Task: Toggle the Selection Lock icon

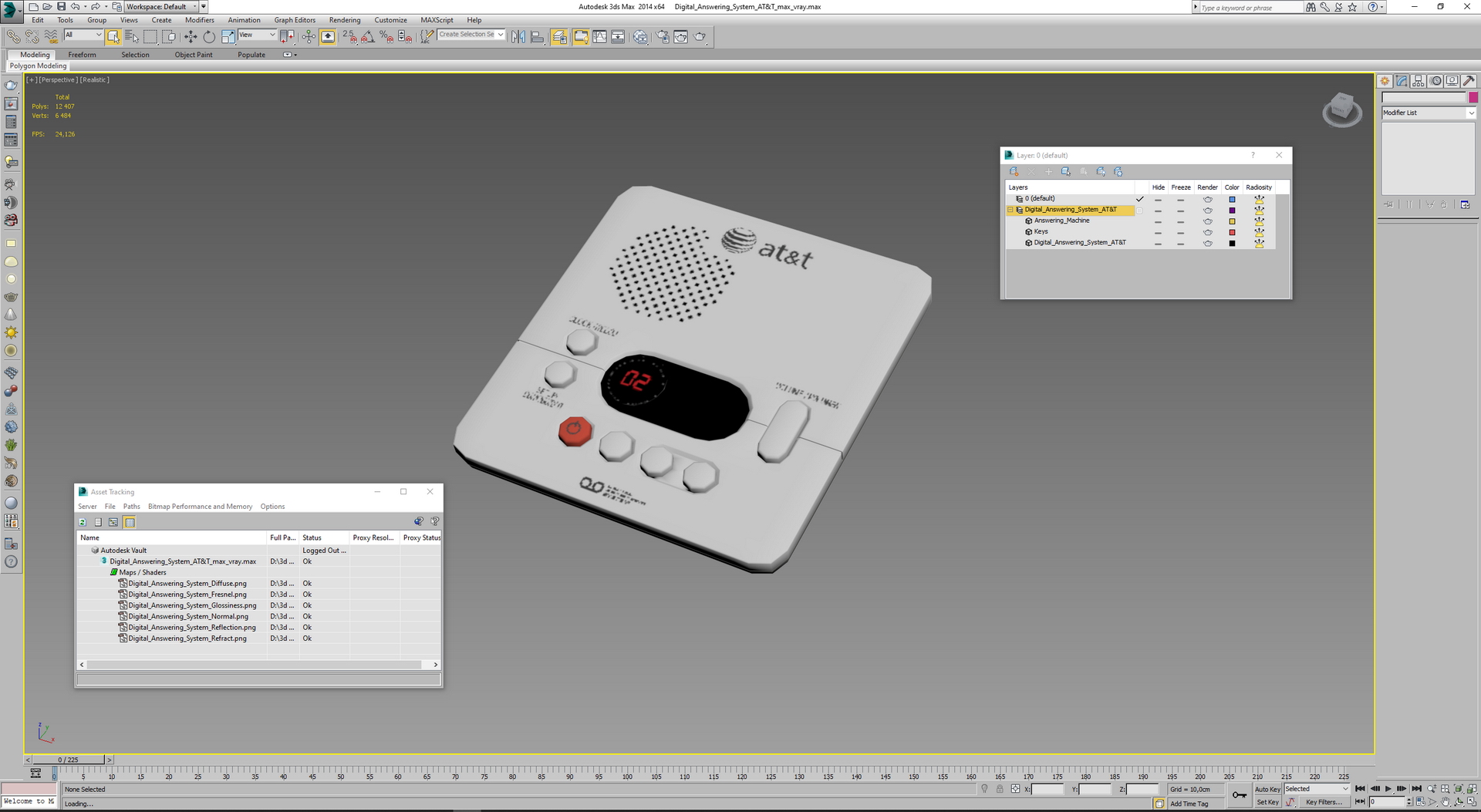Action: pyautogui.click(x=1000, y=789)
